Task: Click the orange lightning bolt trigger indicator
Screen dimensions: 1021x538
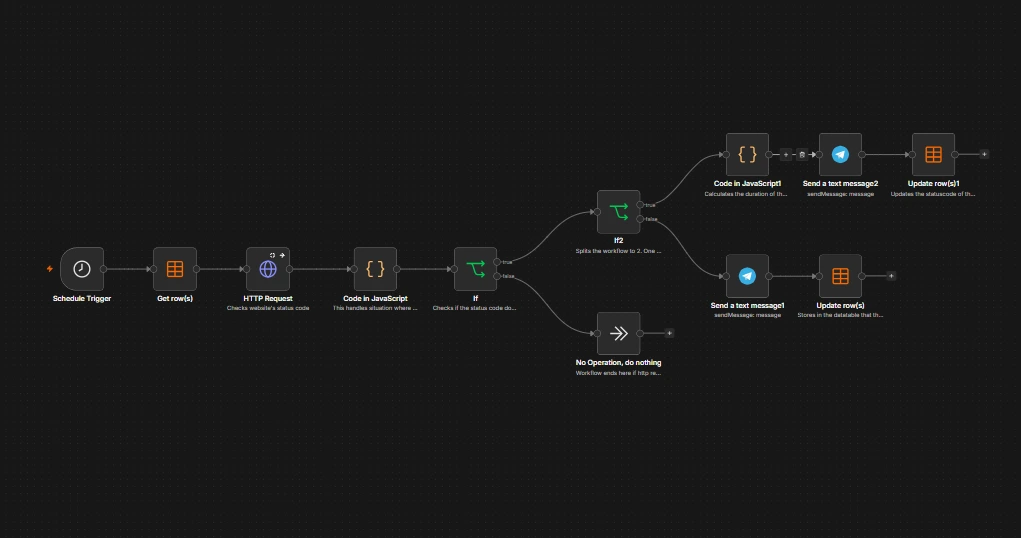Action: 49,268
